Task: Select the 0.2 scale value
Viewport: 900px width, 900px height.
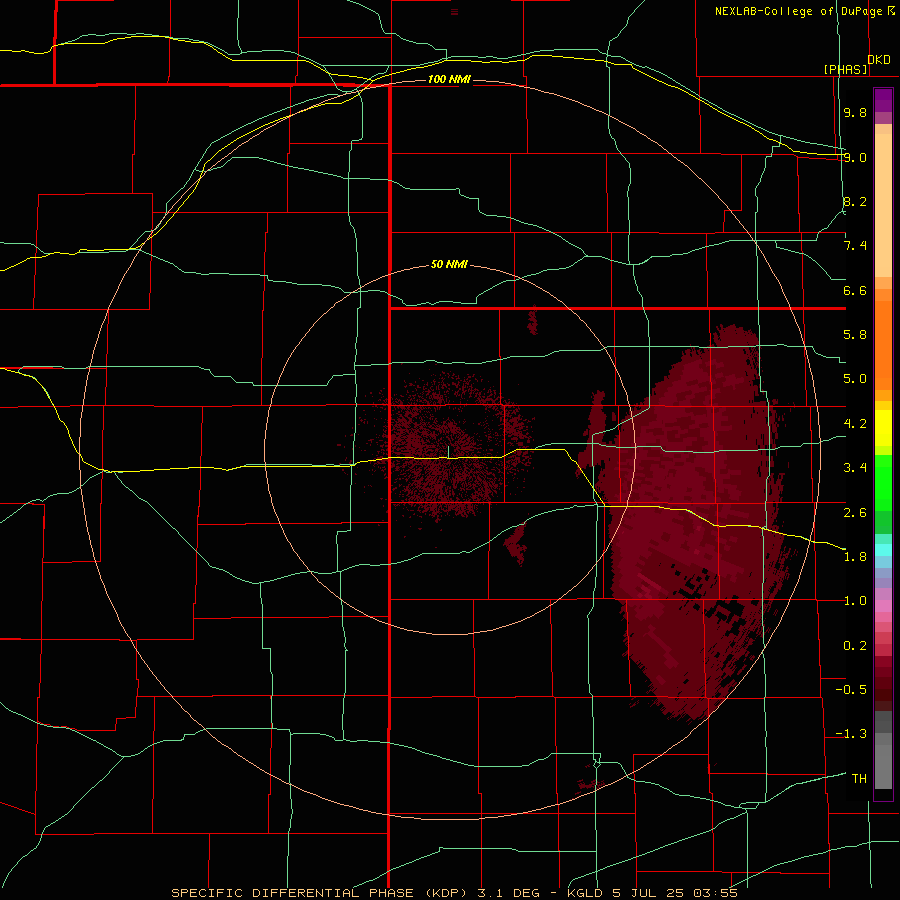Action: 855,646
